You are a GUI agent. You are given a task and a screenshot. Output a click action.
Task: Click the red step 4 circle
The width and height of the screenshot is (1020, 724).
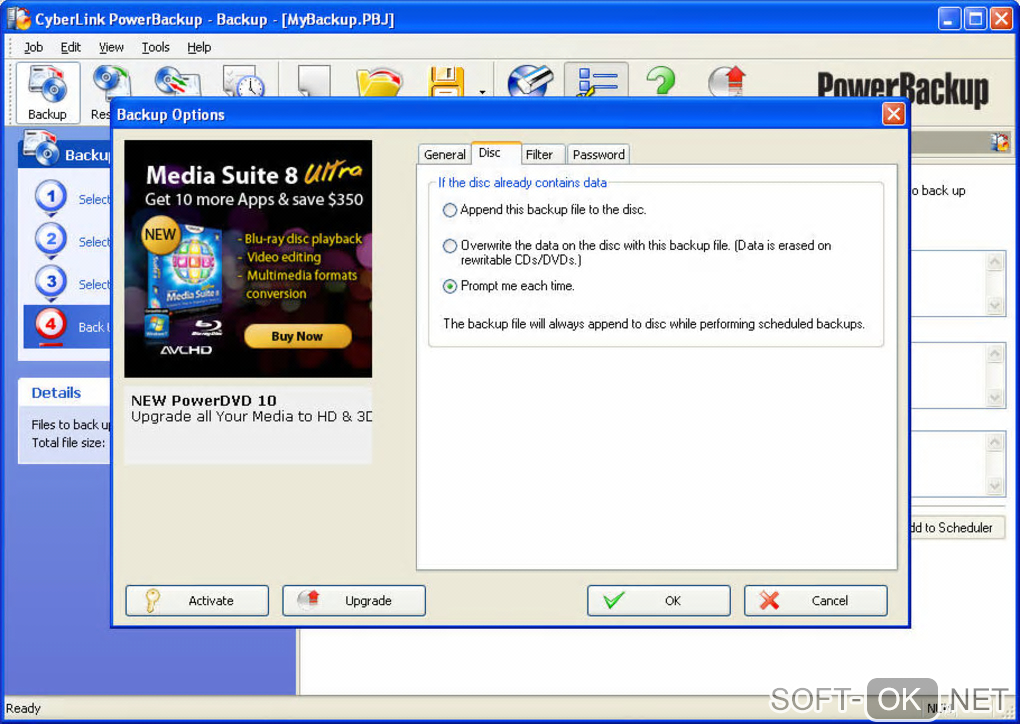[51, 324]
